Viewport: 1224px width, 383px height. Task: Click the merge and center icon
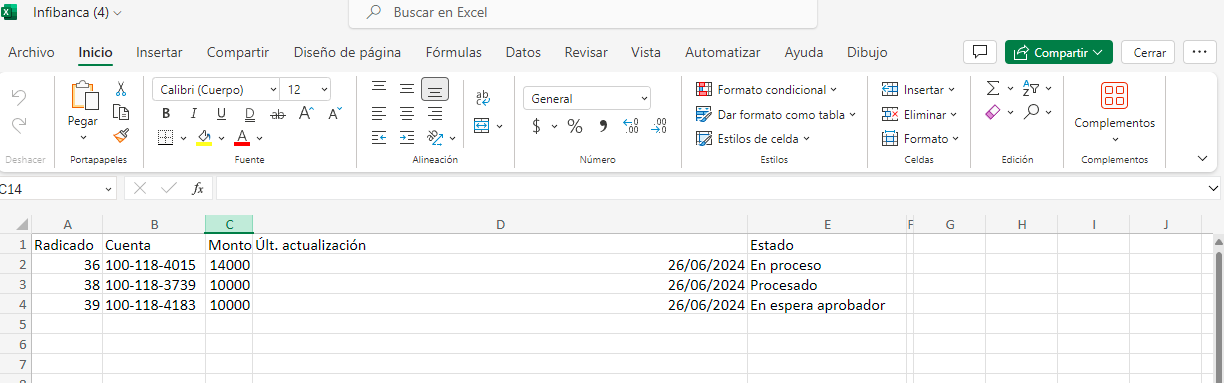pos(482,126)
